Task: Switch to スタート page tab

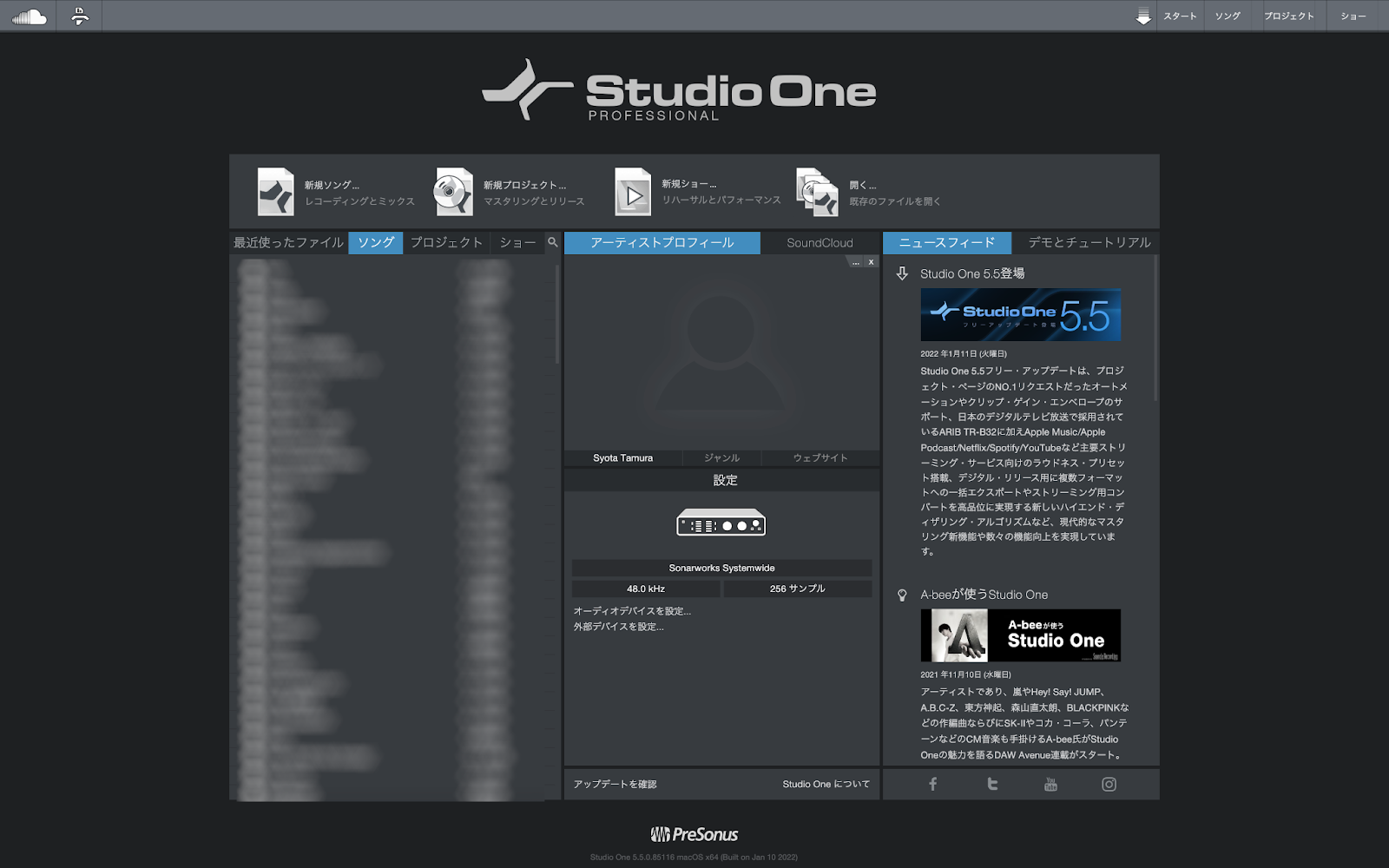Action: tap(1181, 16)
